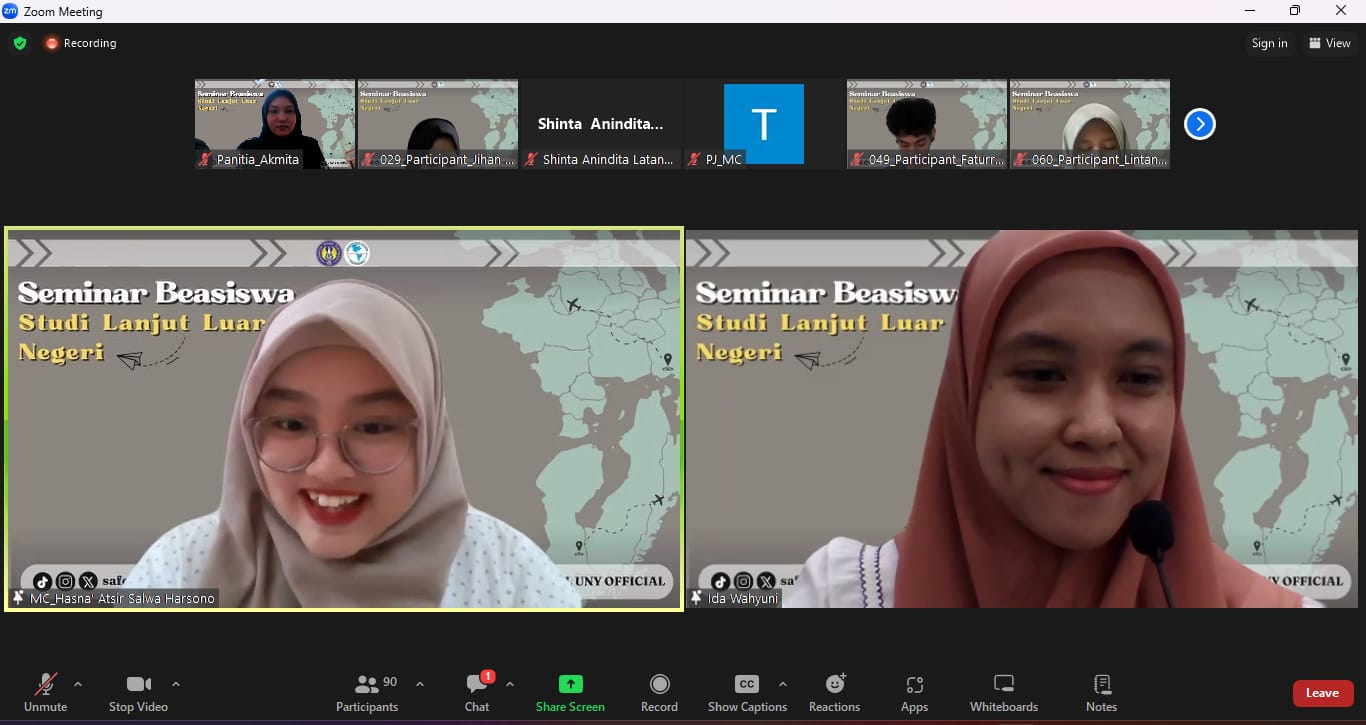Enable Show Captions
Image resolution: width=1366 pixels, height=725 pixels.
(747, 693)
